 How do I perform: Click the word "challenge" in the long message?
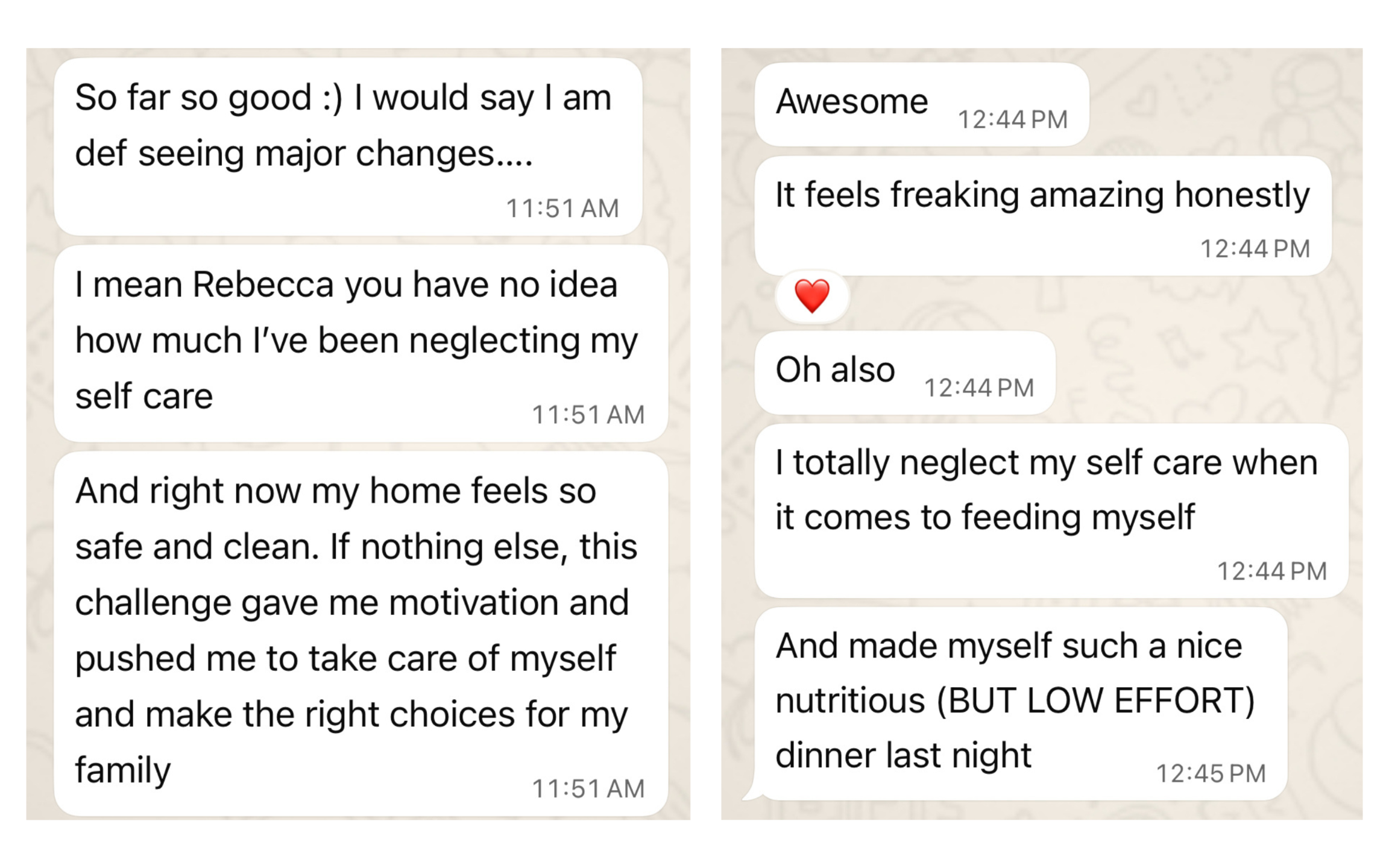153,603
